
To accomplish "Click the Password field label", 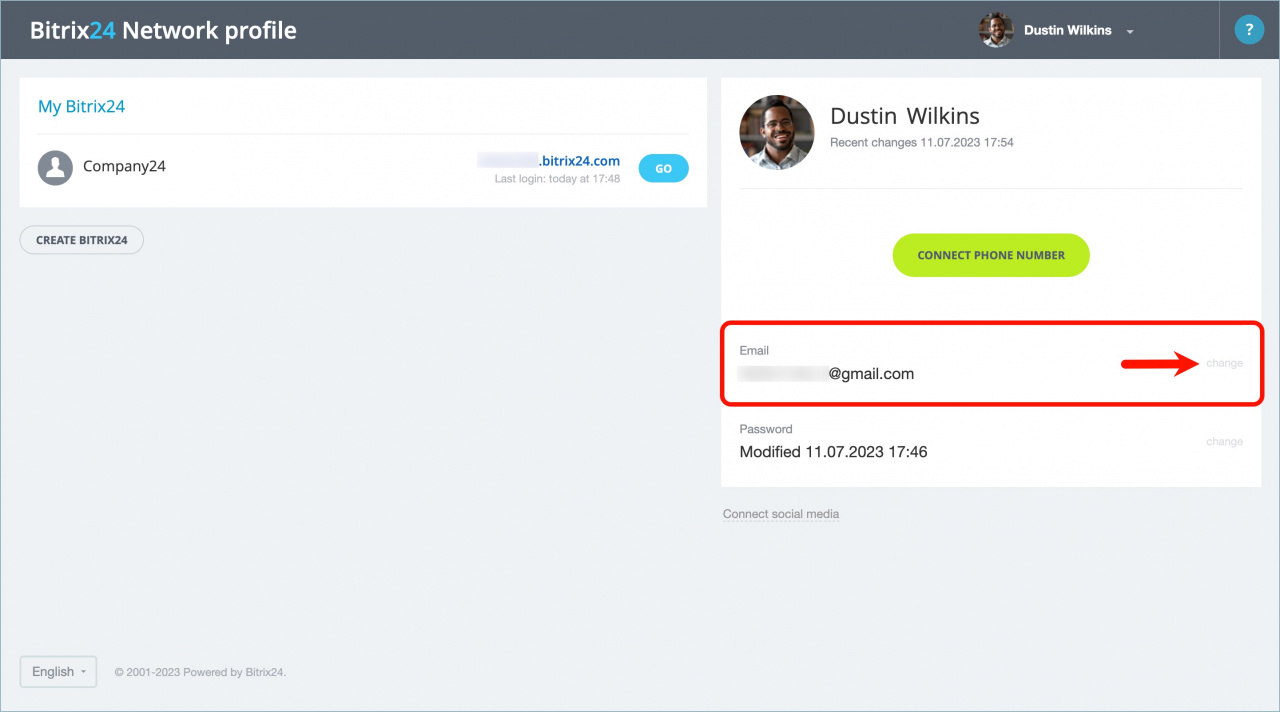I will pos(766,429).
